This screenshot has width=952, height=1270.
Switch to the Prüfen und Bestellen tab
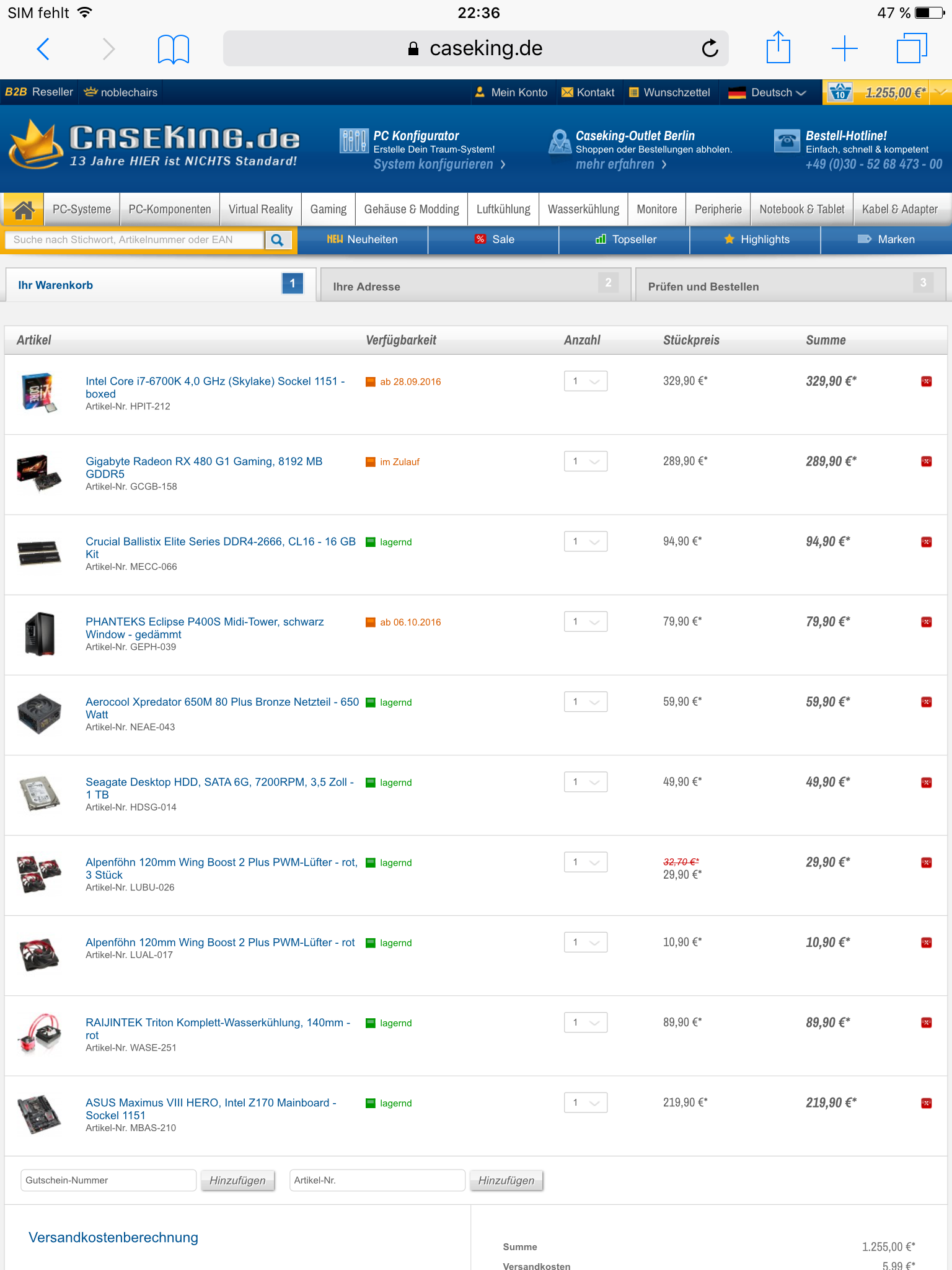(x=791, y=285)
